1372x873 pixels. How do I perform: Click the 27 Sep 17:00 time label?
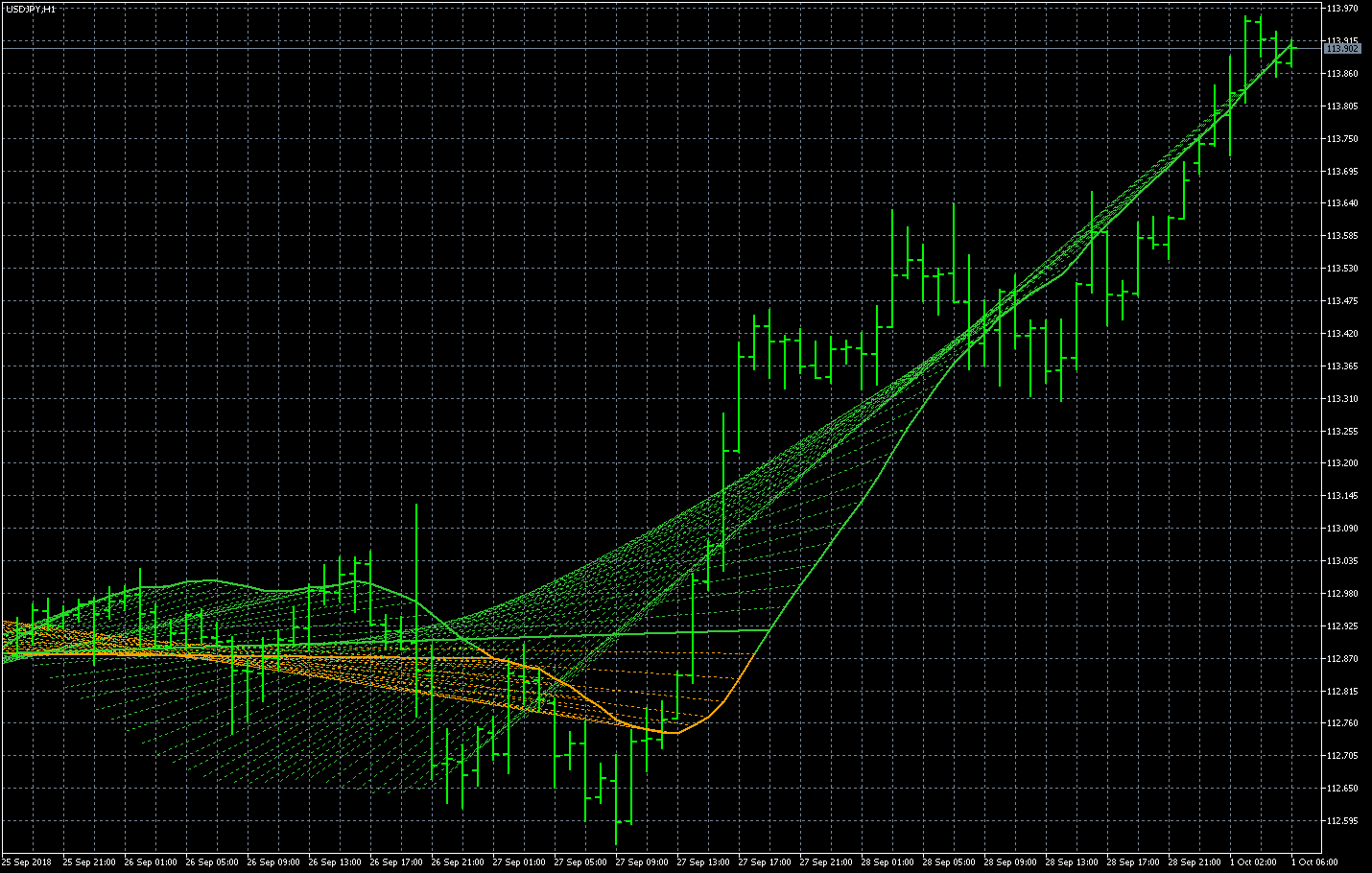pyautogui.click(x=765, y=862)
